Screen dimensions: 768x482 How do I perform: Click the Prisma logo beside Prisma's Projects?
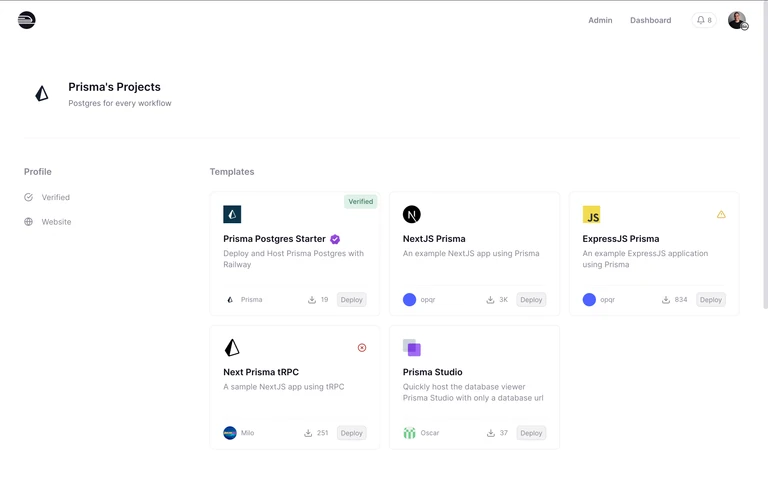(x=42, y=93)
